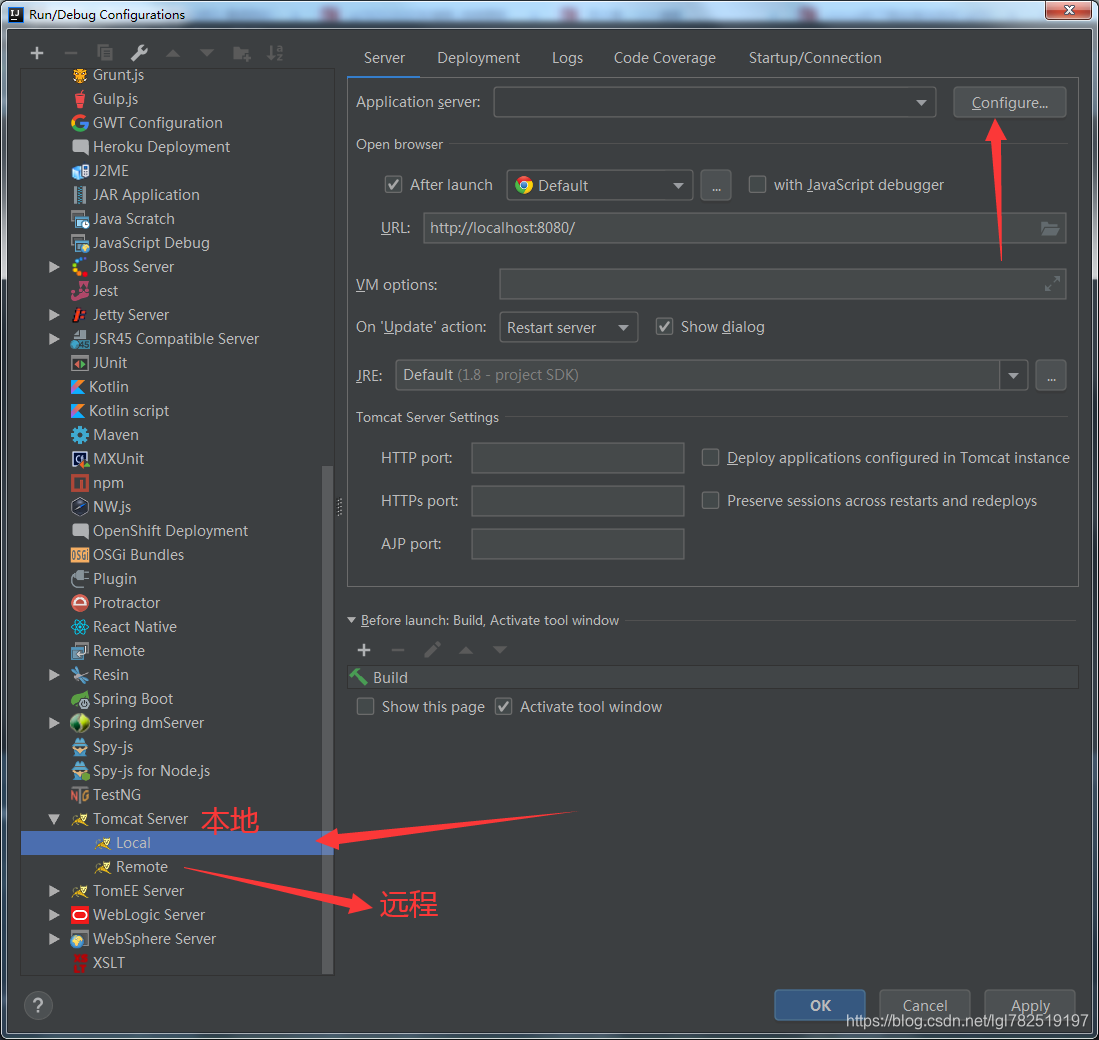This screenshot has width=1099, height=1040.
Task: Click the browse folder icon in URL field
Action: tap(1049, 228)
